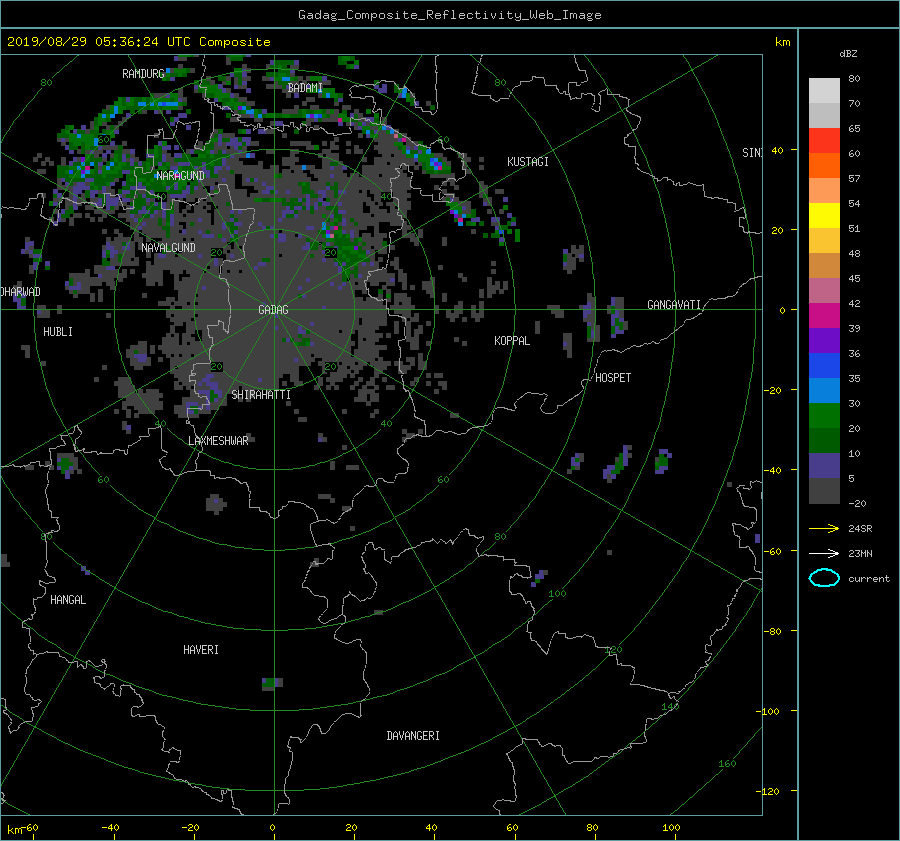
Task: Select the HUBLI town label
Action: tap(58, 332)
